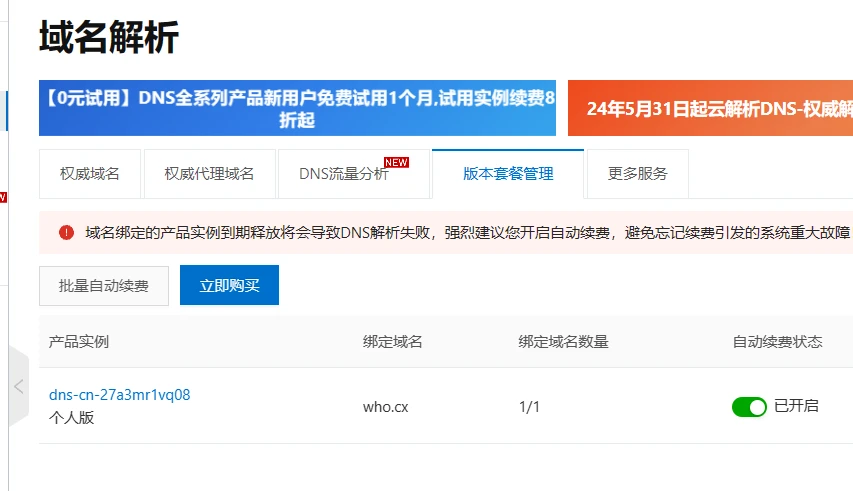Select the who.cx bound domain cell
Viewport: 853px width, 491px height.
[385, 407]
